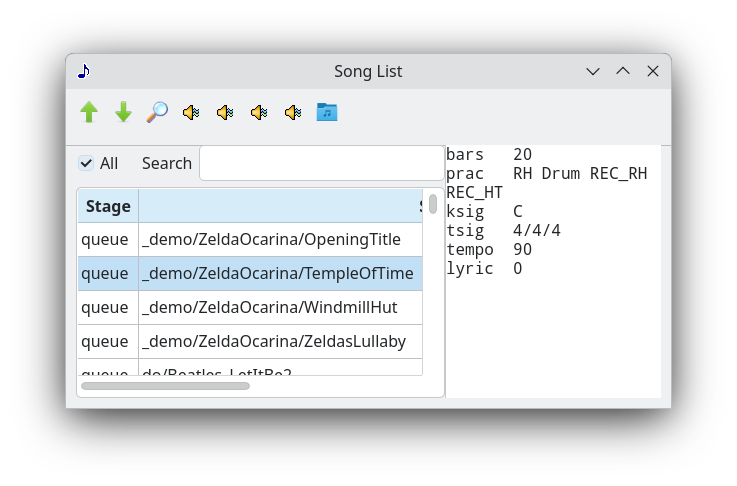Image resolution: width=737 pixels, height=486 pixels.
Task: Click the magnifying glass search icon
Action: coord(157,112)
